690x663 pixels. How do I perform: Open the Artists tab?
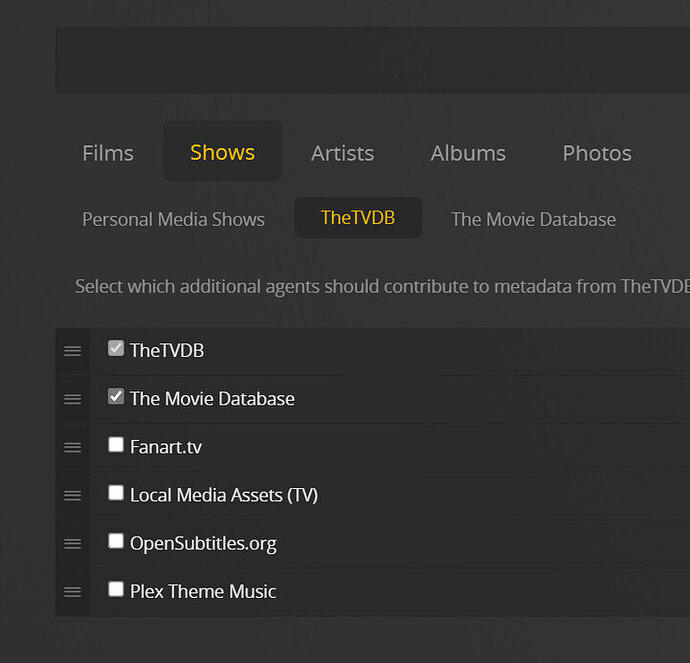pyautogui.click(x=342, y=153)
